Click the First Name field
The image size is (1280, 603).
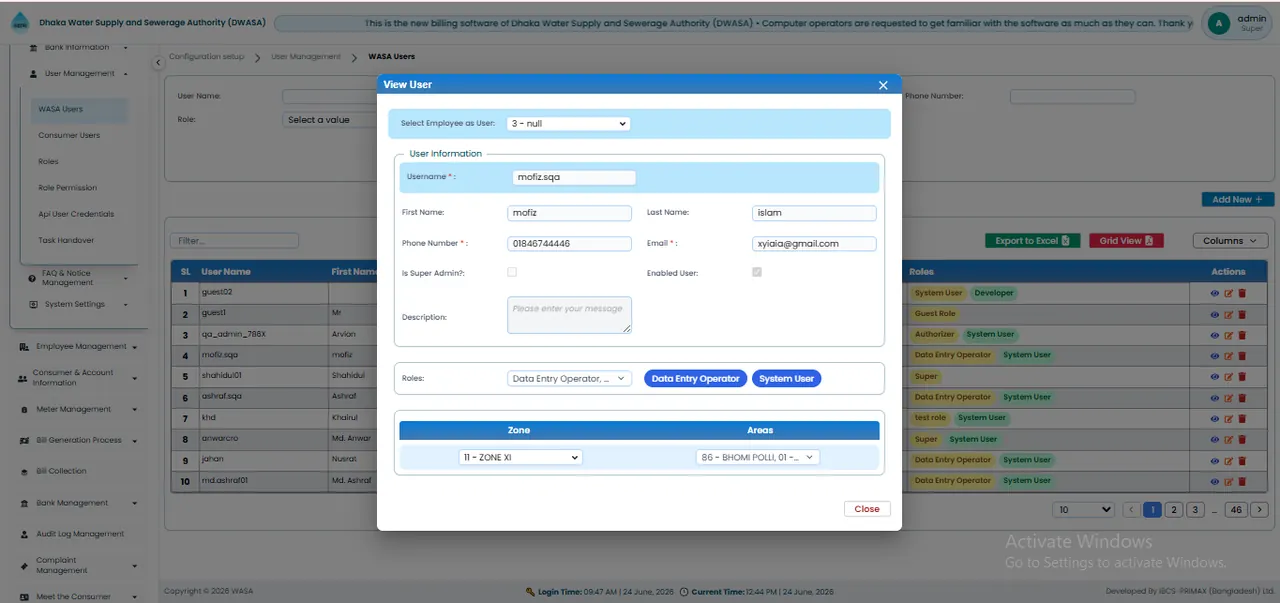click(570, 213)
